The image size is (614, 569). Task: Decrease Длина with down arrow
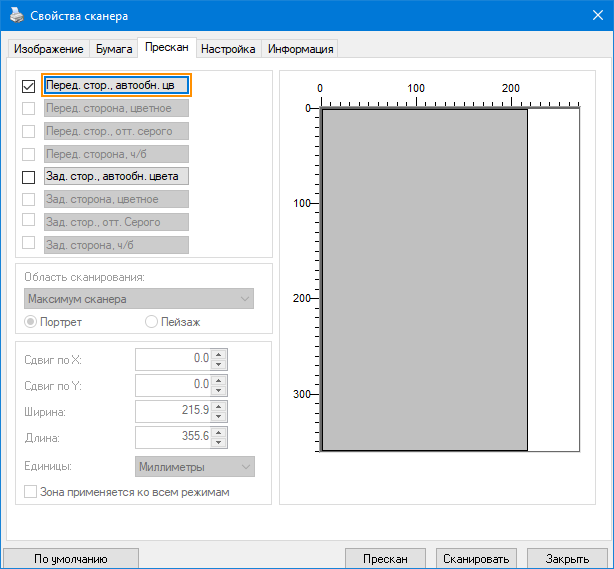[x=219, y=443]
